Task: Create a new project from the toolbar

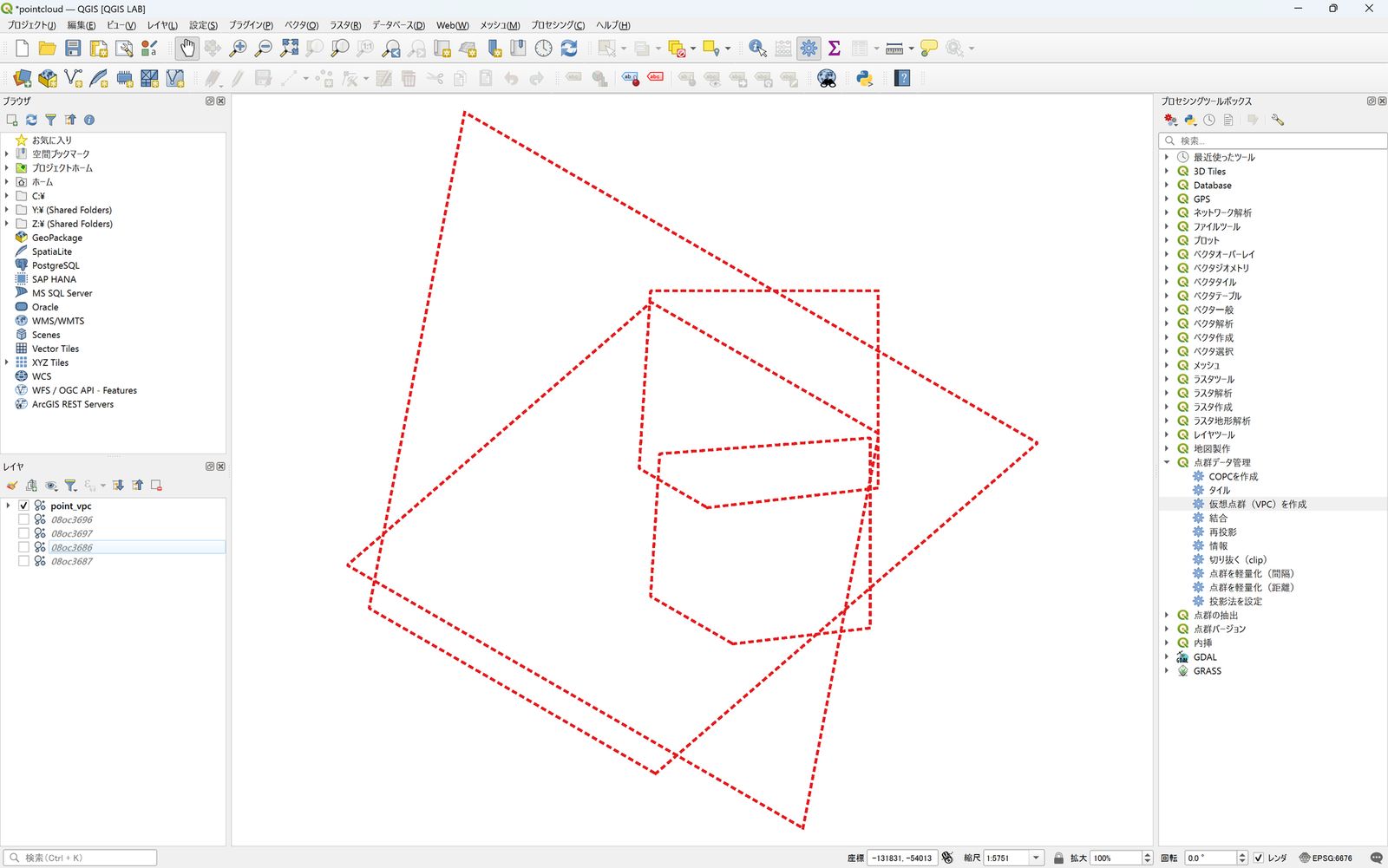Action: 22,49
